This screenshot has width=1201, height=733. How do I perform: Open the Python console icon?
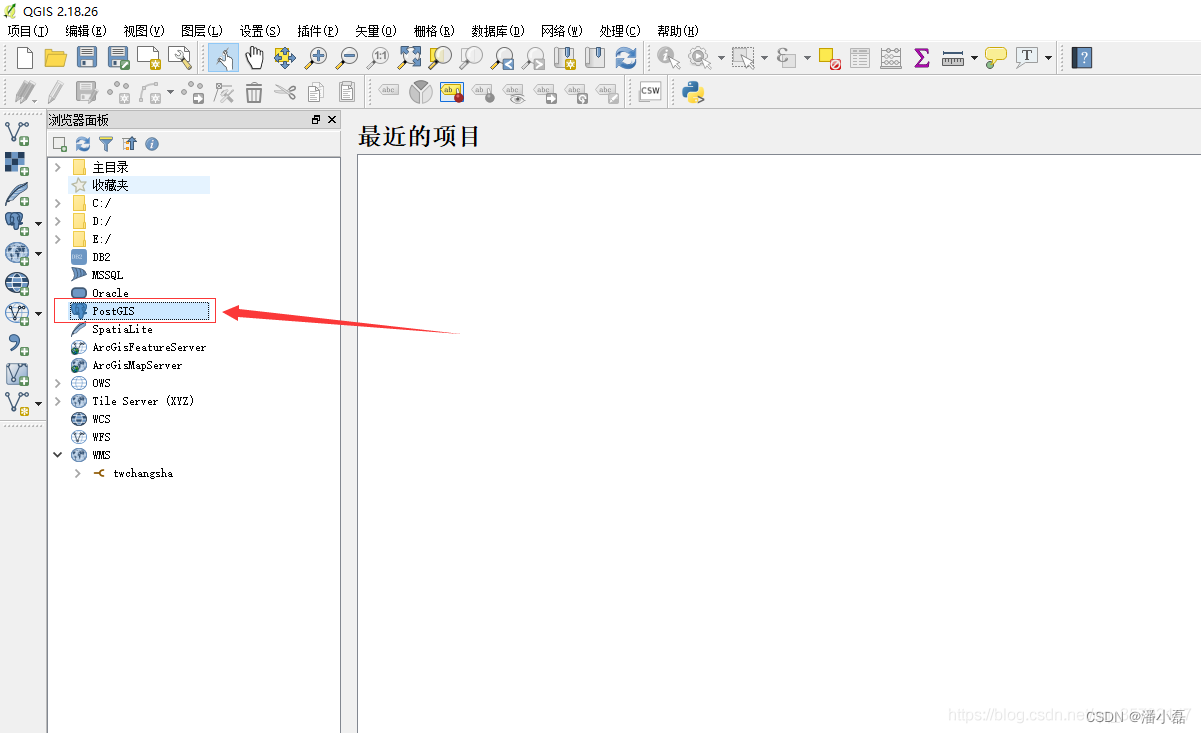[693, 92]
